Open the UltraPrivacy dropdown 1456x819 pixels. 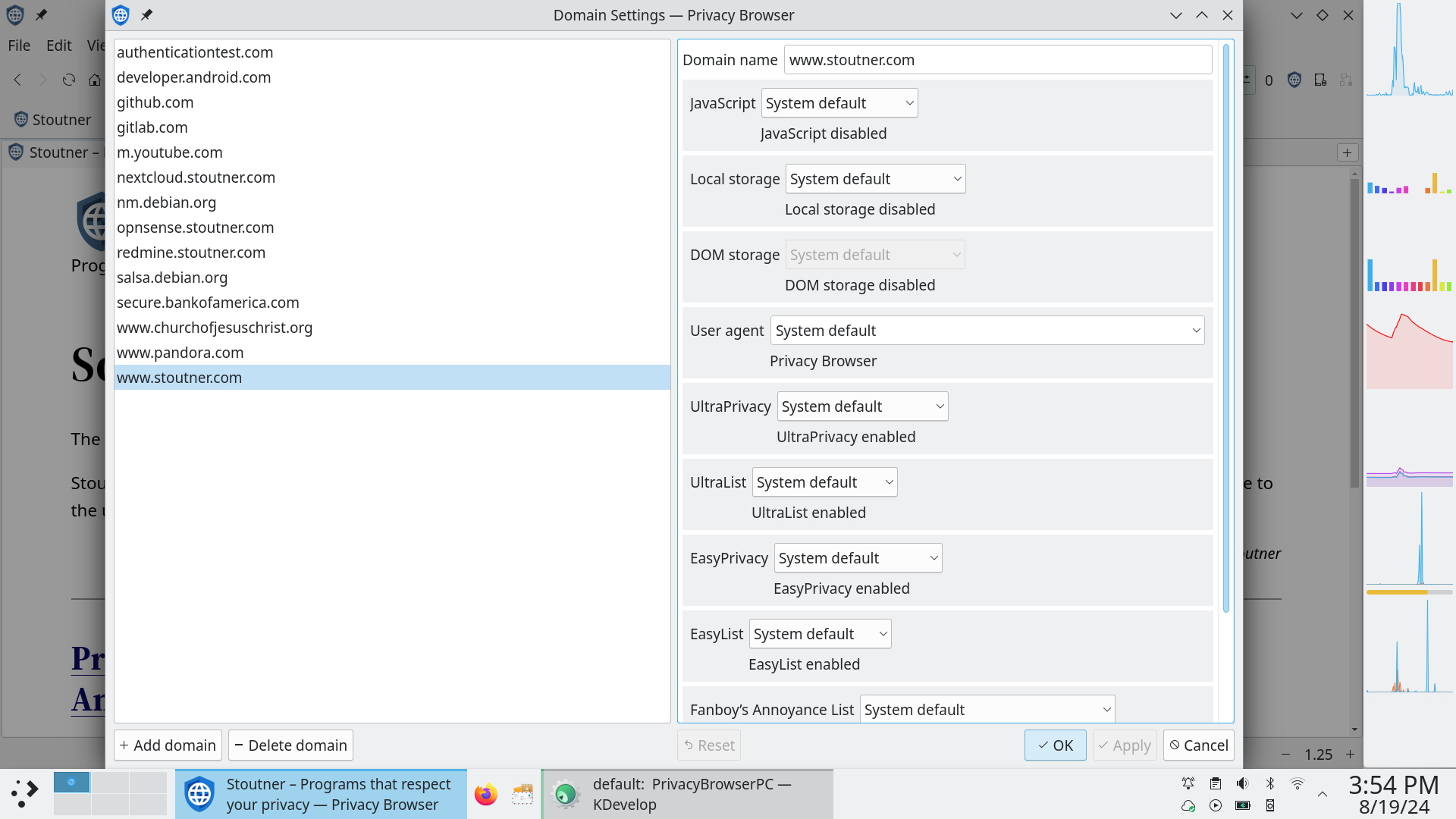coord(862,406)
